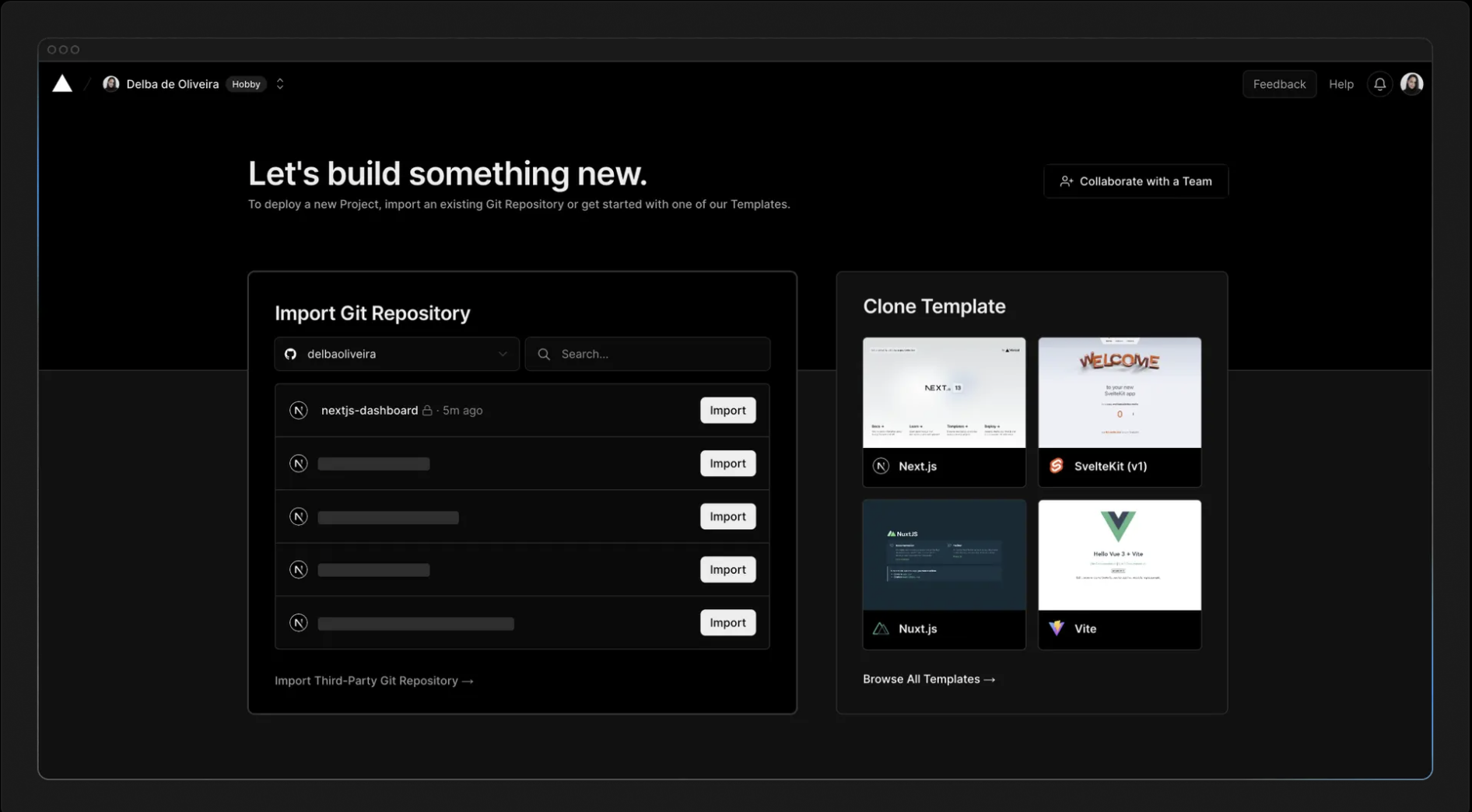Select the Vite template thumbnail

click(x=1120, y=555)
